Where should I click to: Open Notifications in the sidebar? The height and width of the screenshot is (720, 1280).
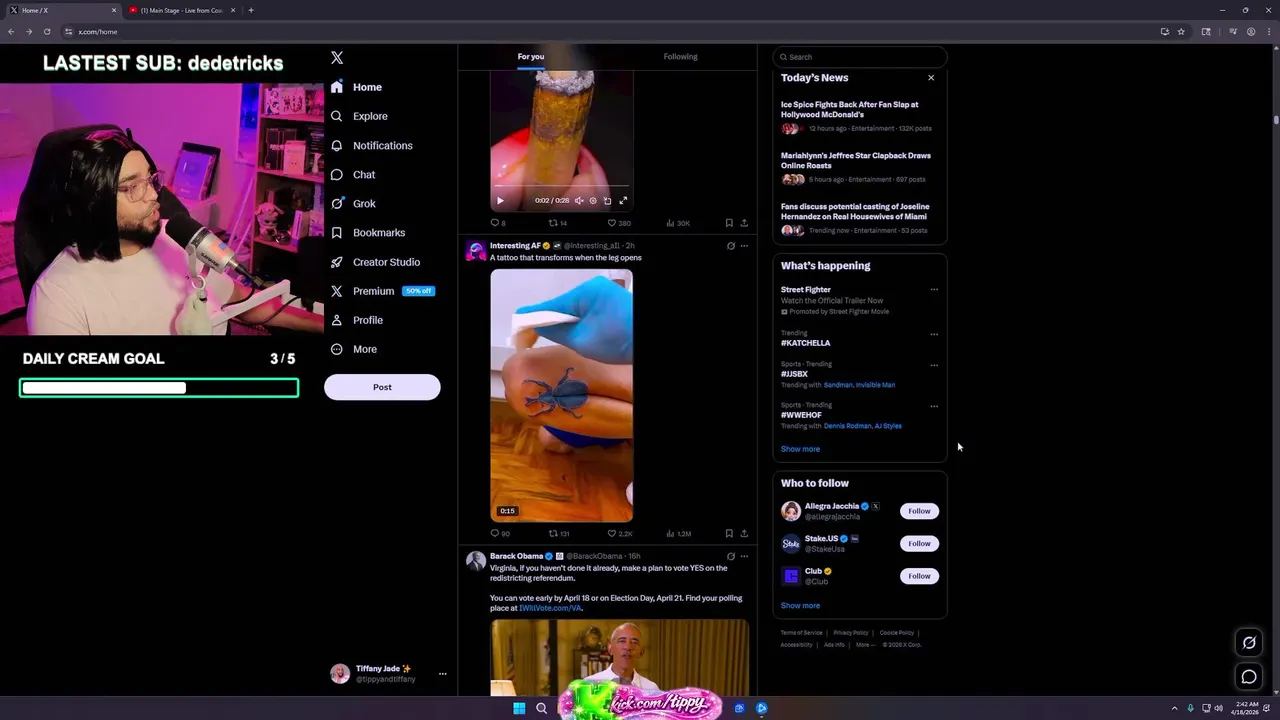pyautogui.click(x=371, y=145)
